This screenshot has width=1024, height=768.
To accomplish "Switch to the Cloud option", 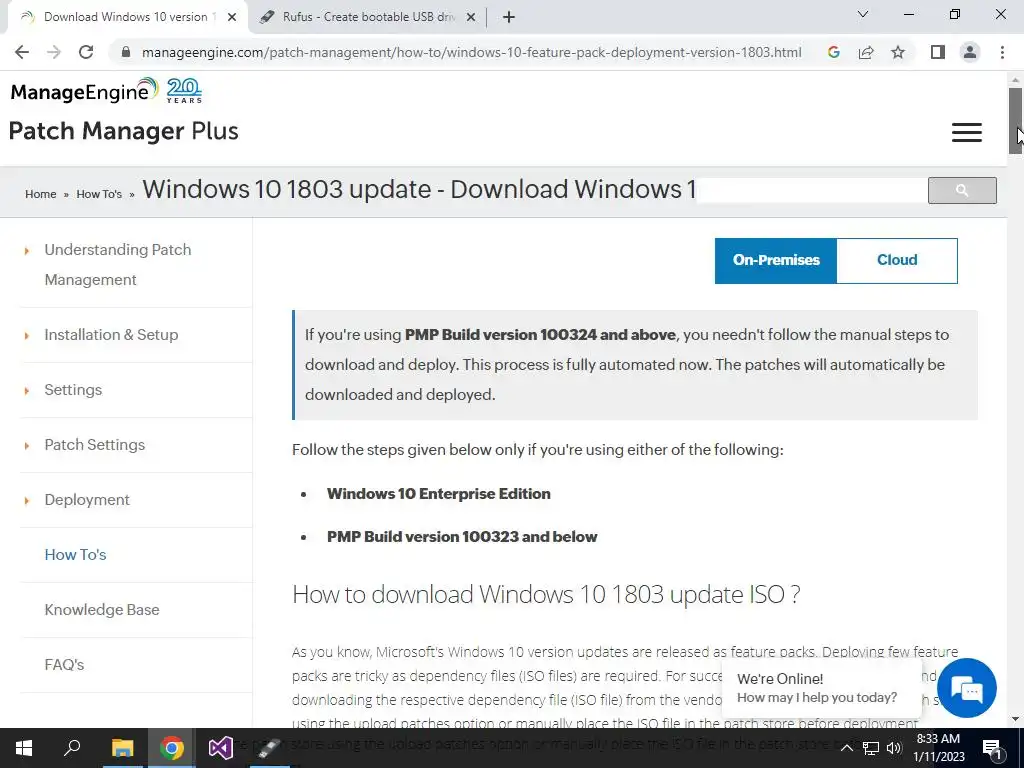I will (897, 261).
